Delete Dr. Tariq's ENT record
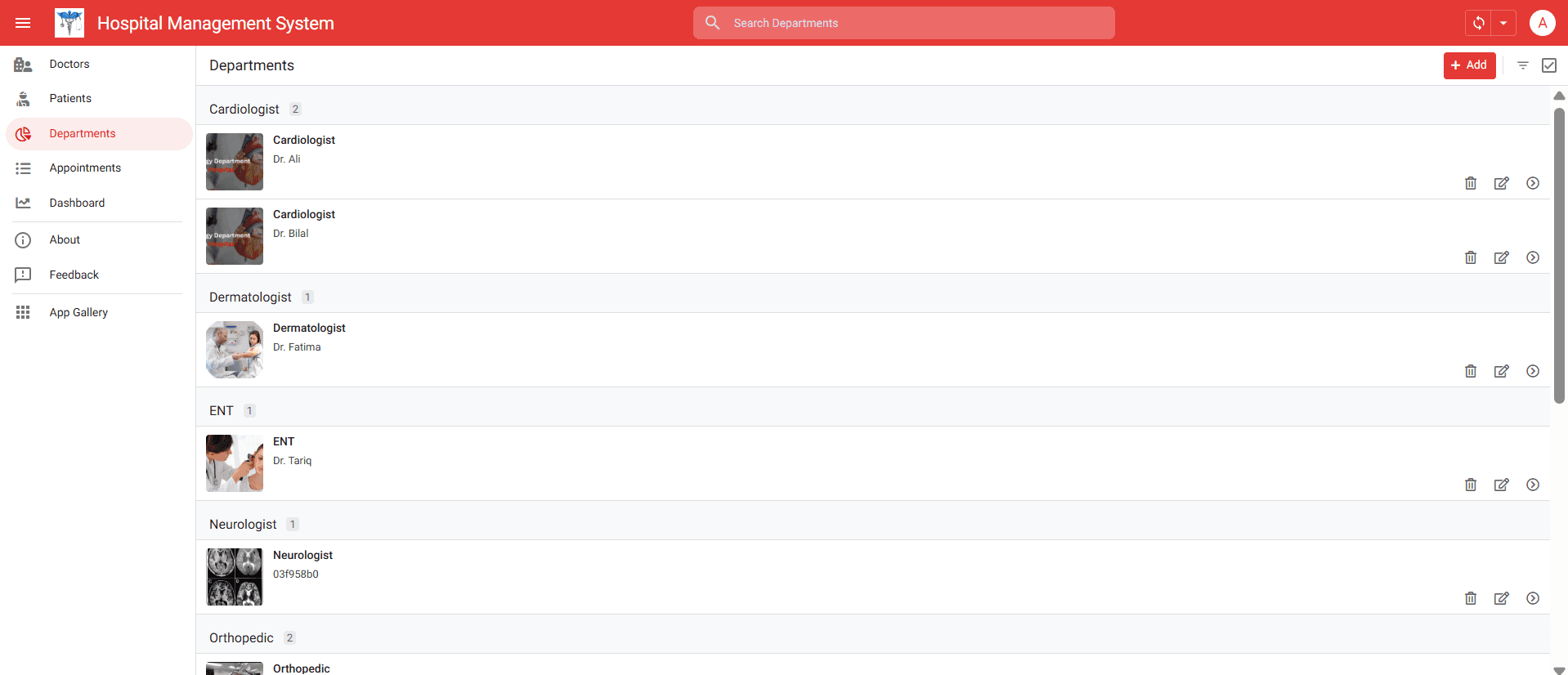The image size is (1568, 675). pos(1471,485)
